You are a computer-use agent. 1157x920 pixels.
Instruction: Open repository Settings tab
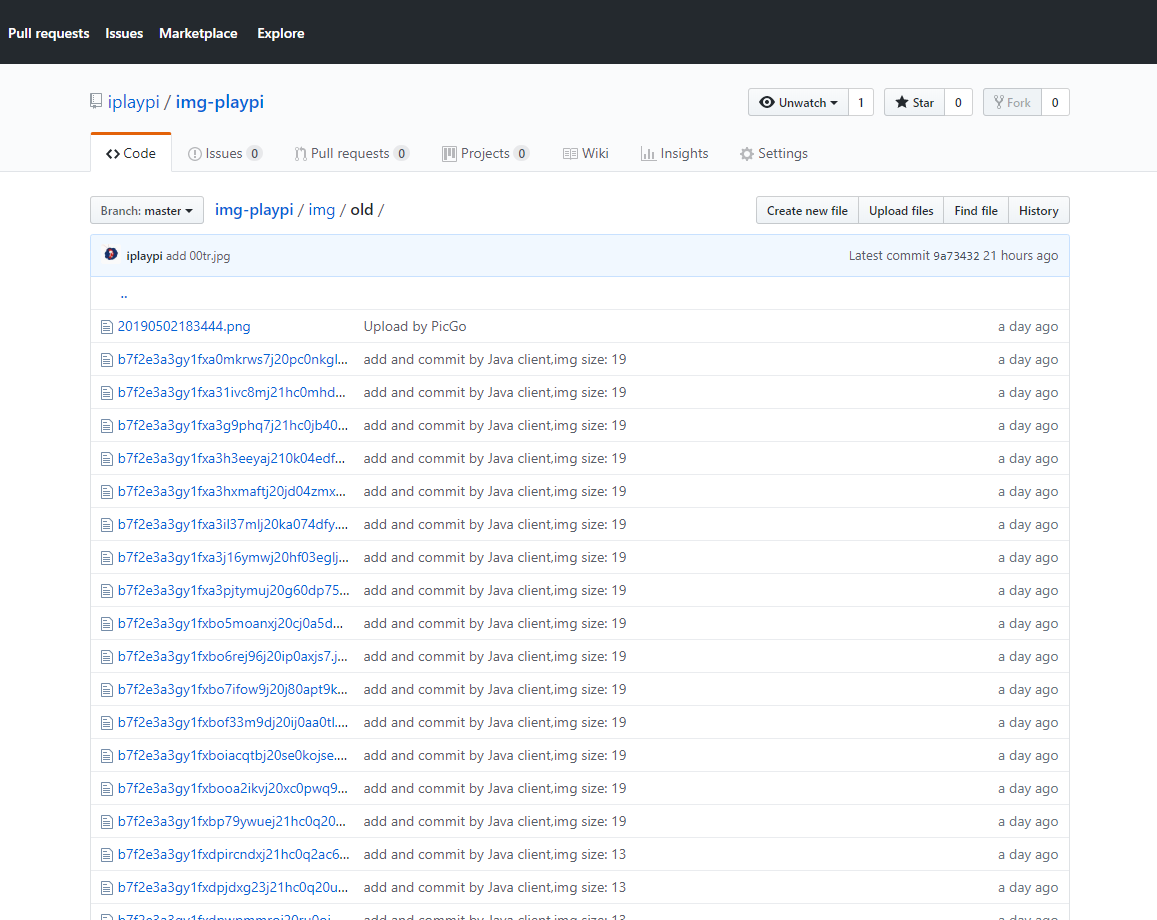click(x=773, y=153)
